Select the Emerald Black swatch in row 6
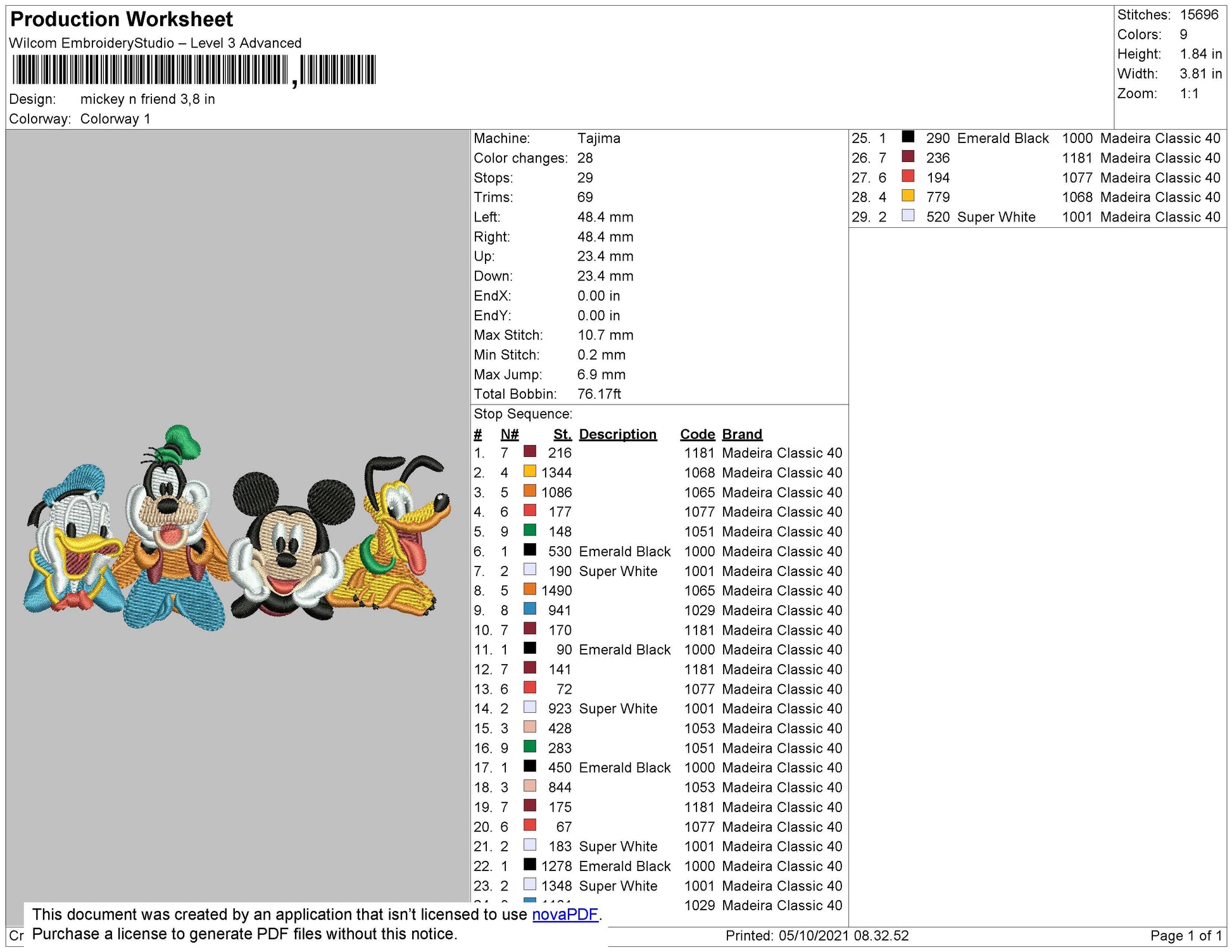 click(x=530, y=550)
